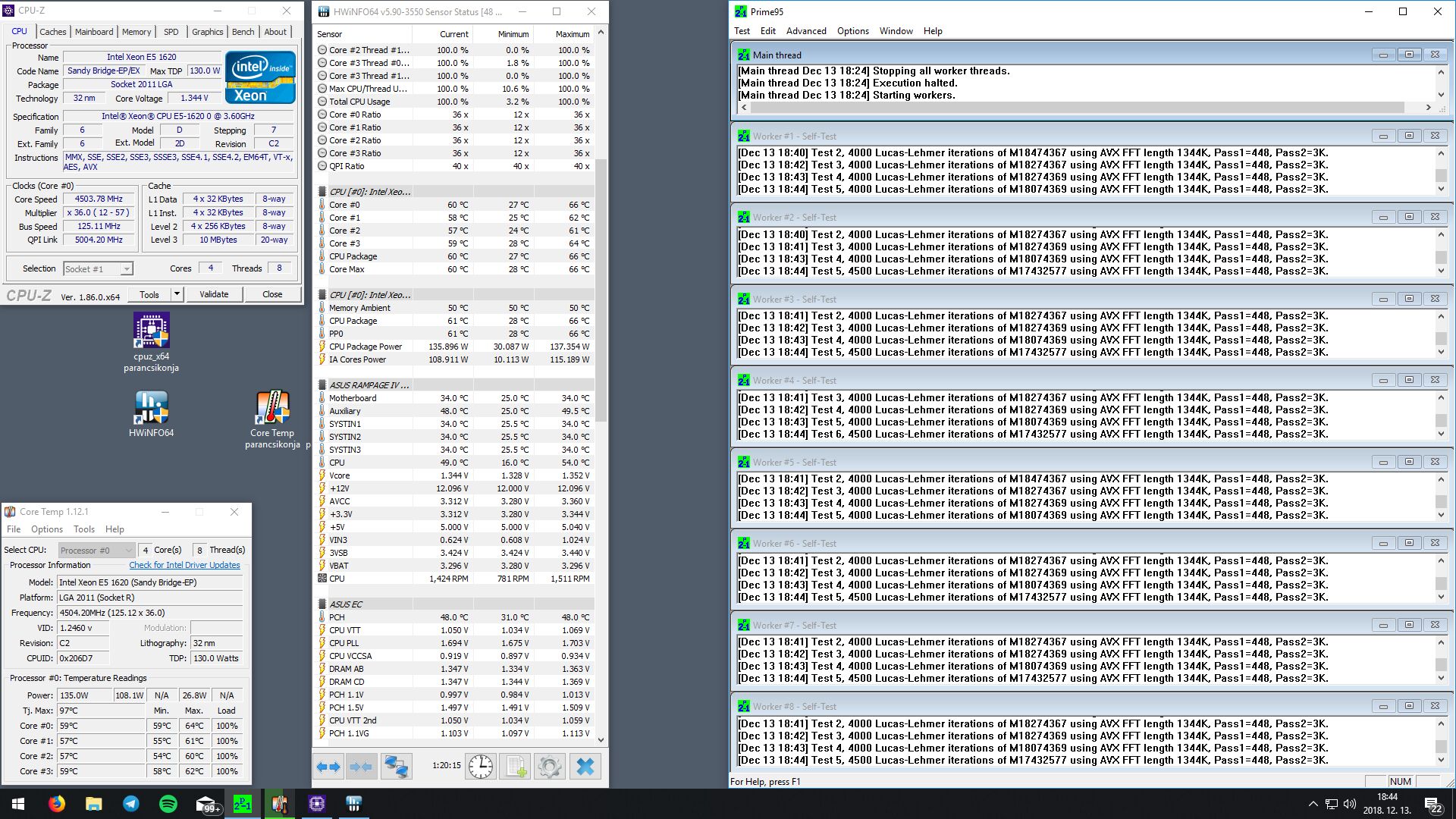Open the Options menu in Prime95

click(x=853, y=31)
